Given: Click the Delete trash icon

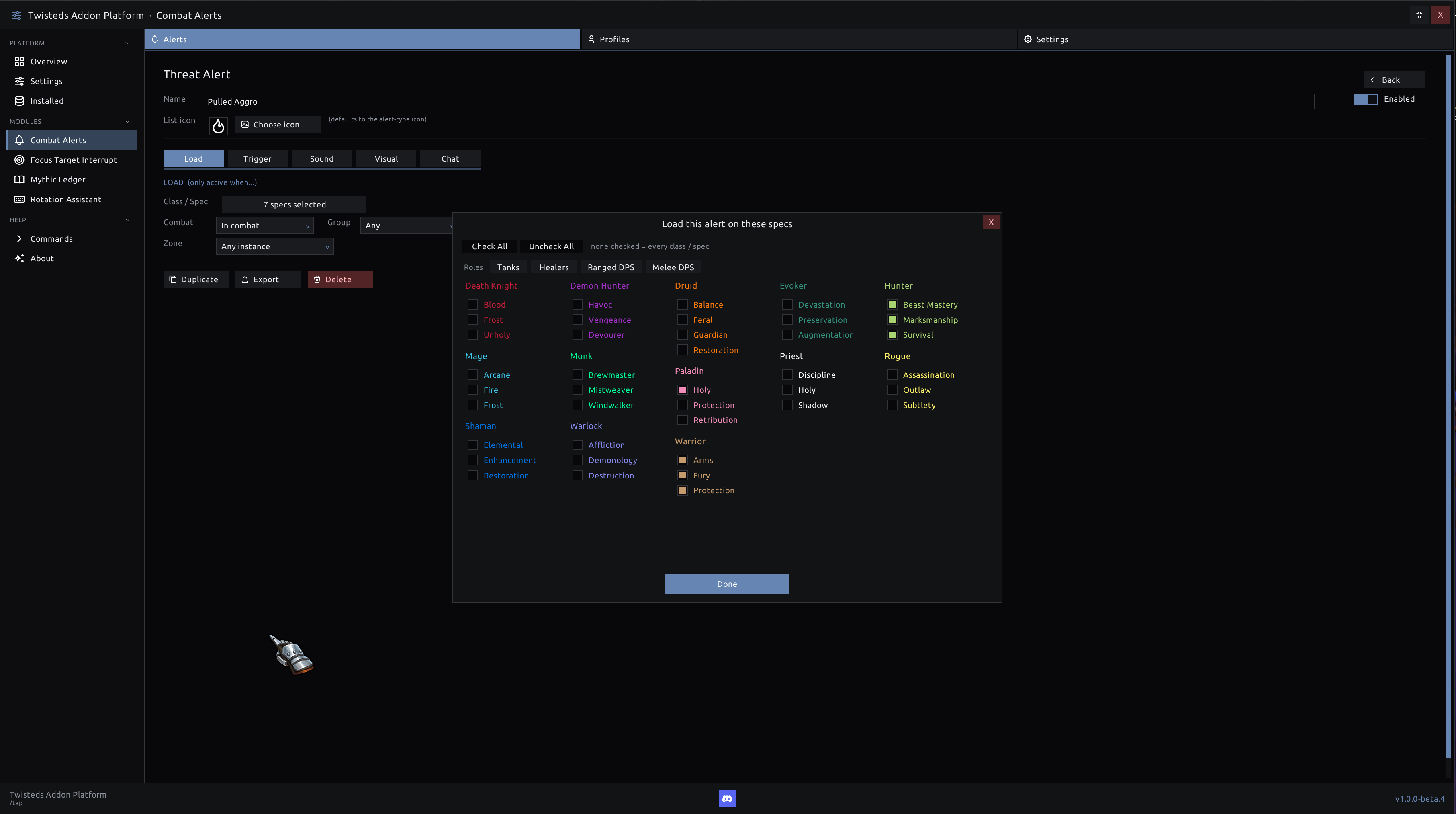Looking at the screenshot, I should [x=317, y=279].
